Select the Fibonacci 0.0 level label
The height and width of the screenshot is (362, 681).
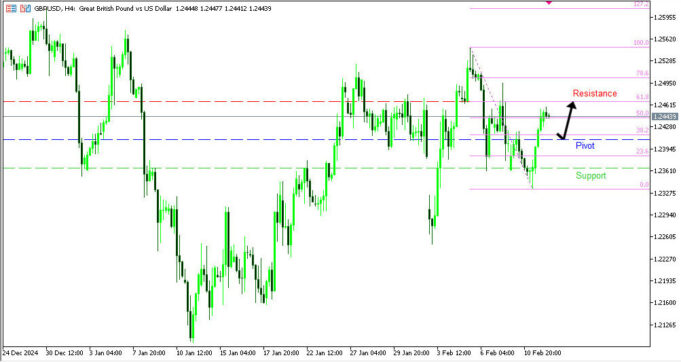(x=644, y=184)
